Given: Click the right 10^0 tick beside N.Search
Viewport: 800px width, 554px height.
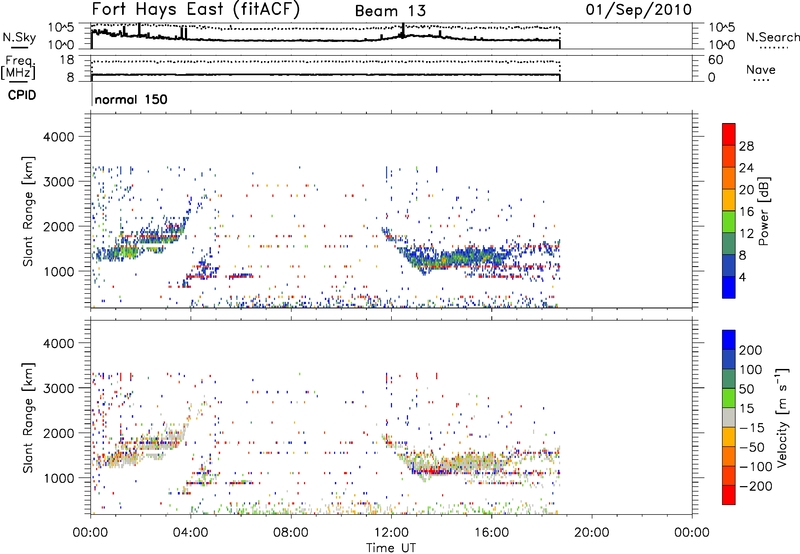Looking at the screenshot, I should tap(722, 45).
